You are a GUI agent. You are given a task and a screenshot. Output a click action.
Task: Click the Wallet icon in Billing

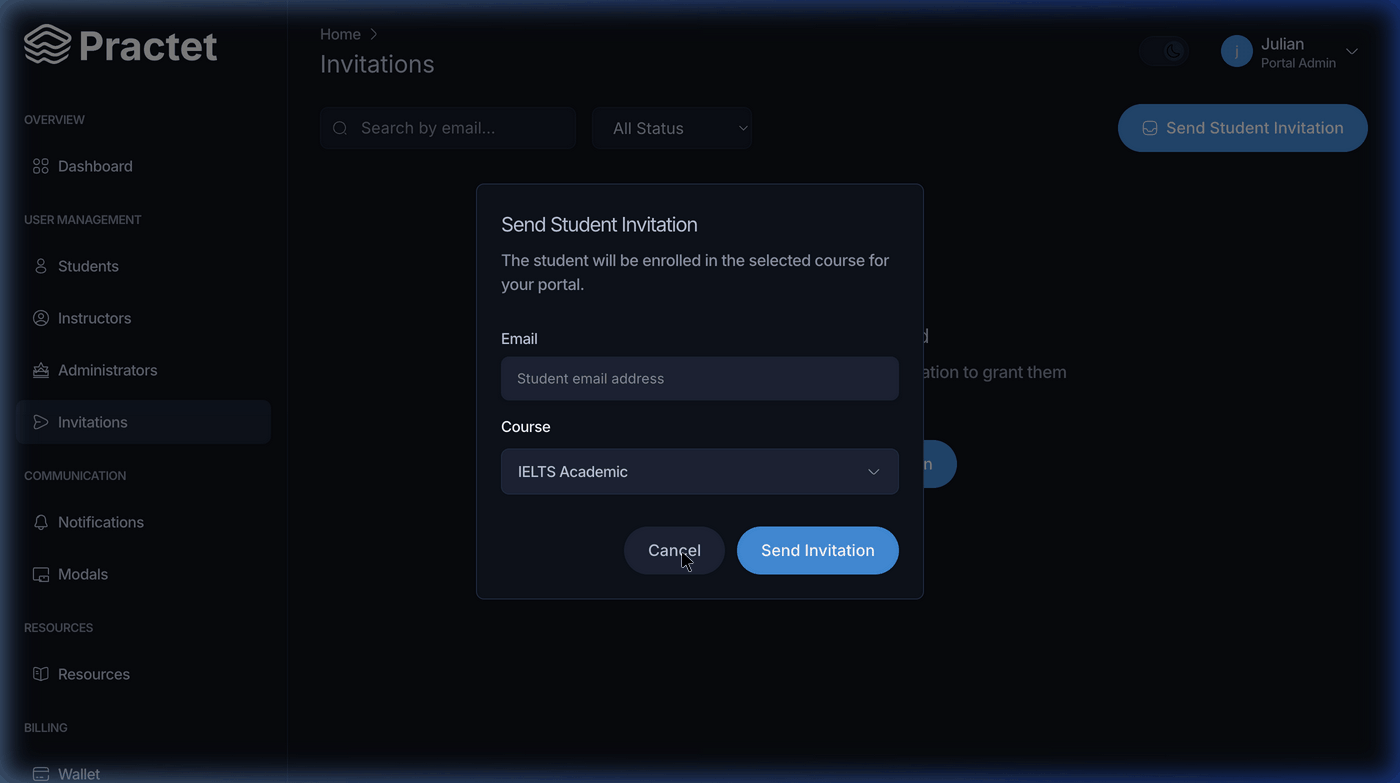[x=41, y=774]
